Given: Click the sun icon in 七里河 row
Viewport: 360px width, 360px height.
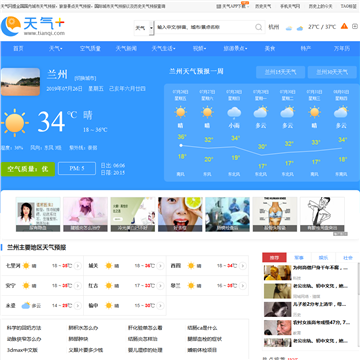Looking at the screenshot, I should (26, 266).
